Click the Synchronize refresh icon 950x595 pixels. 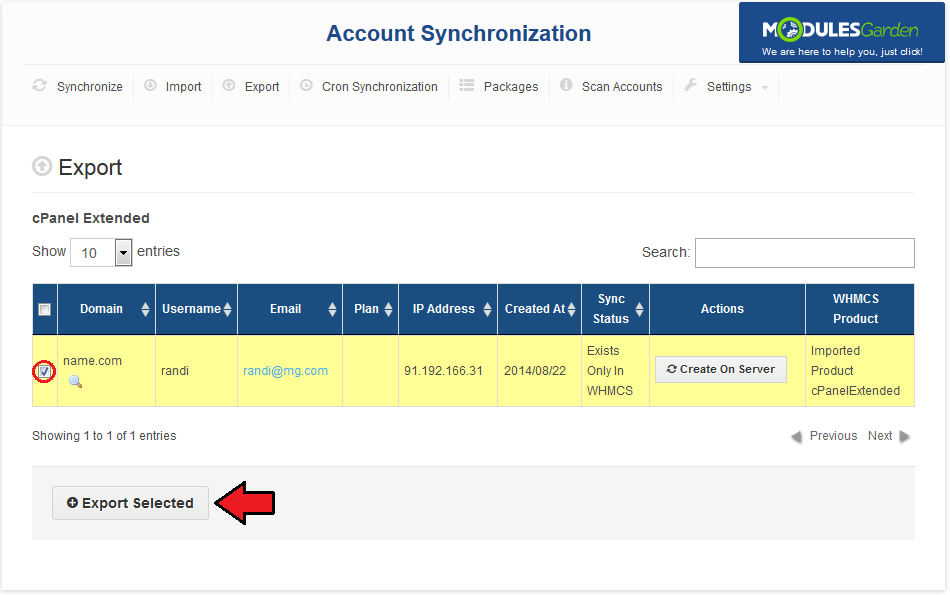39,85
